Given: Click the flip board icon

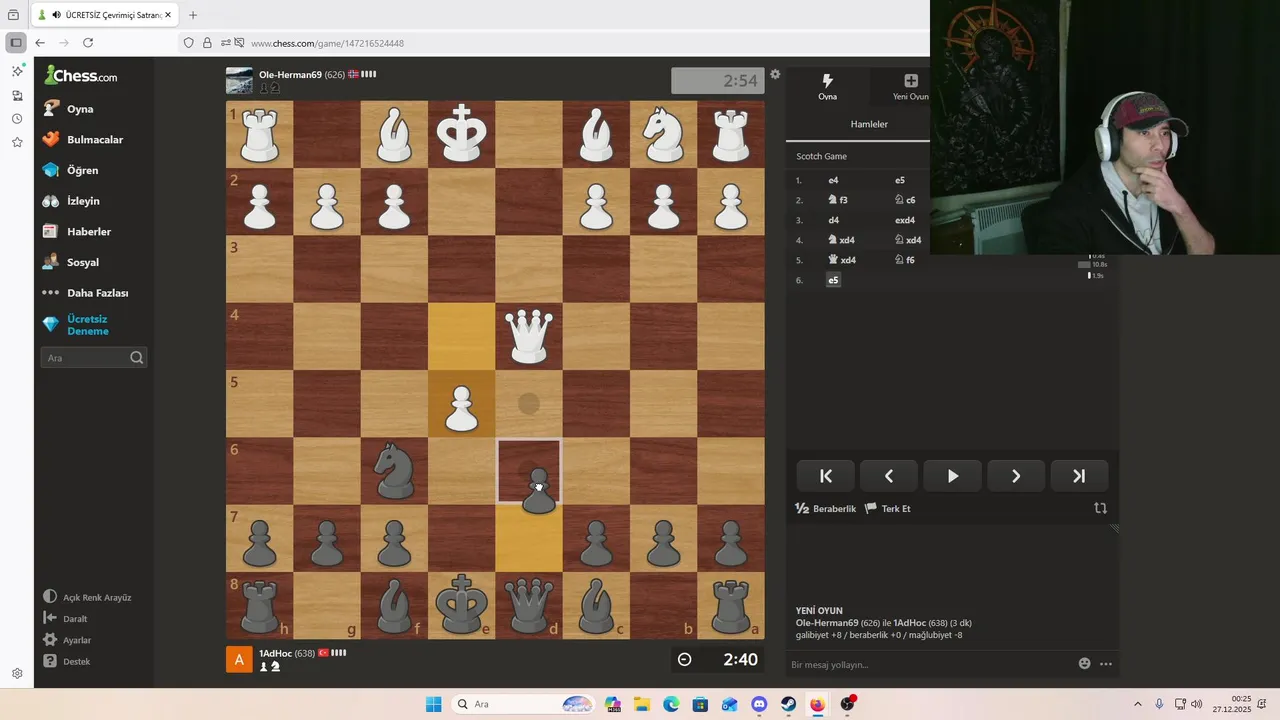Looking at the screenshot, I should click(1100, 508).
